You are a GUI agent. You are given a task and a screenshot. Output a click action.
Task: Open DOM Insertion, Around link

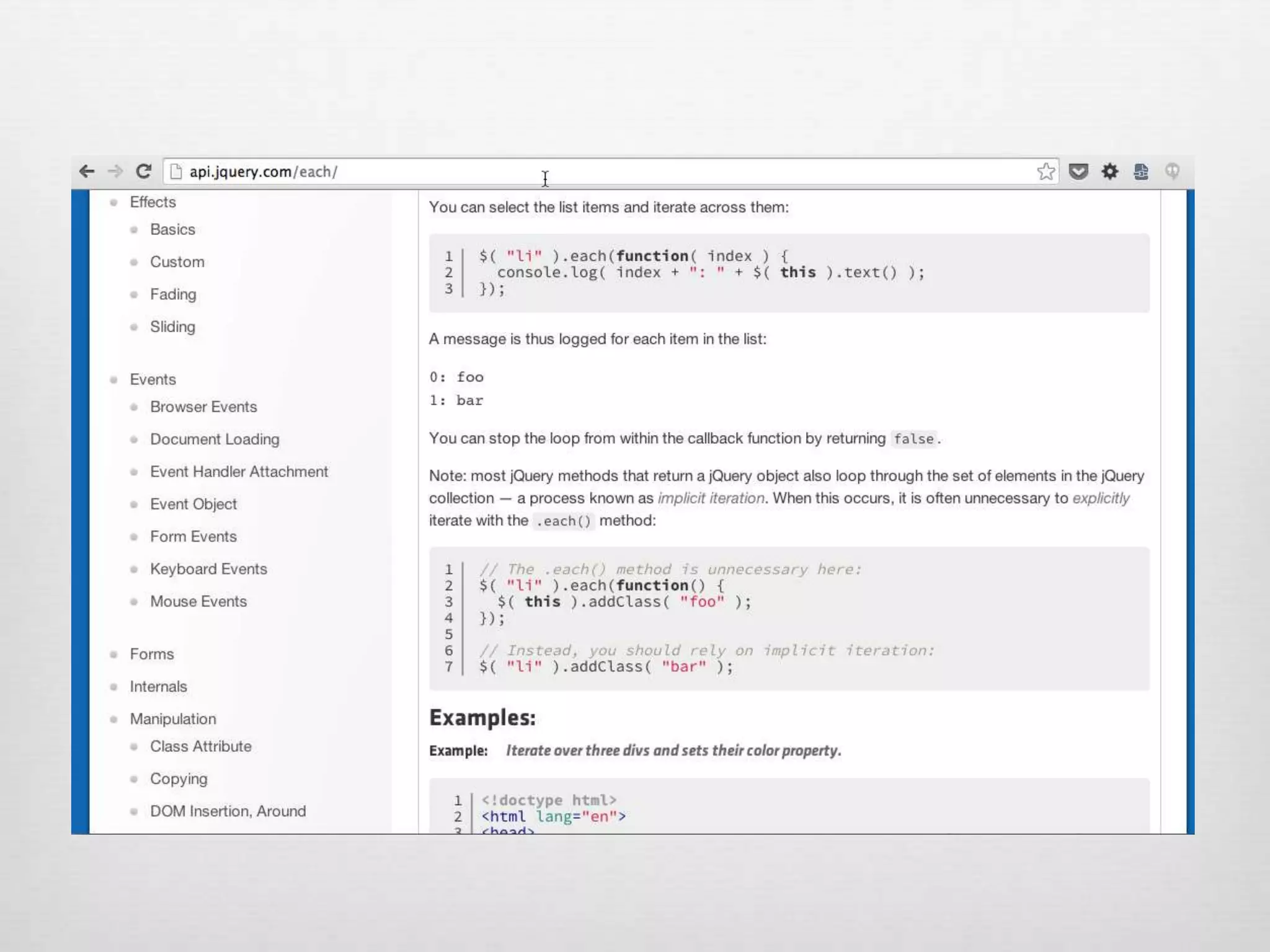tap(228, 811)
